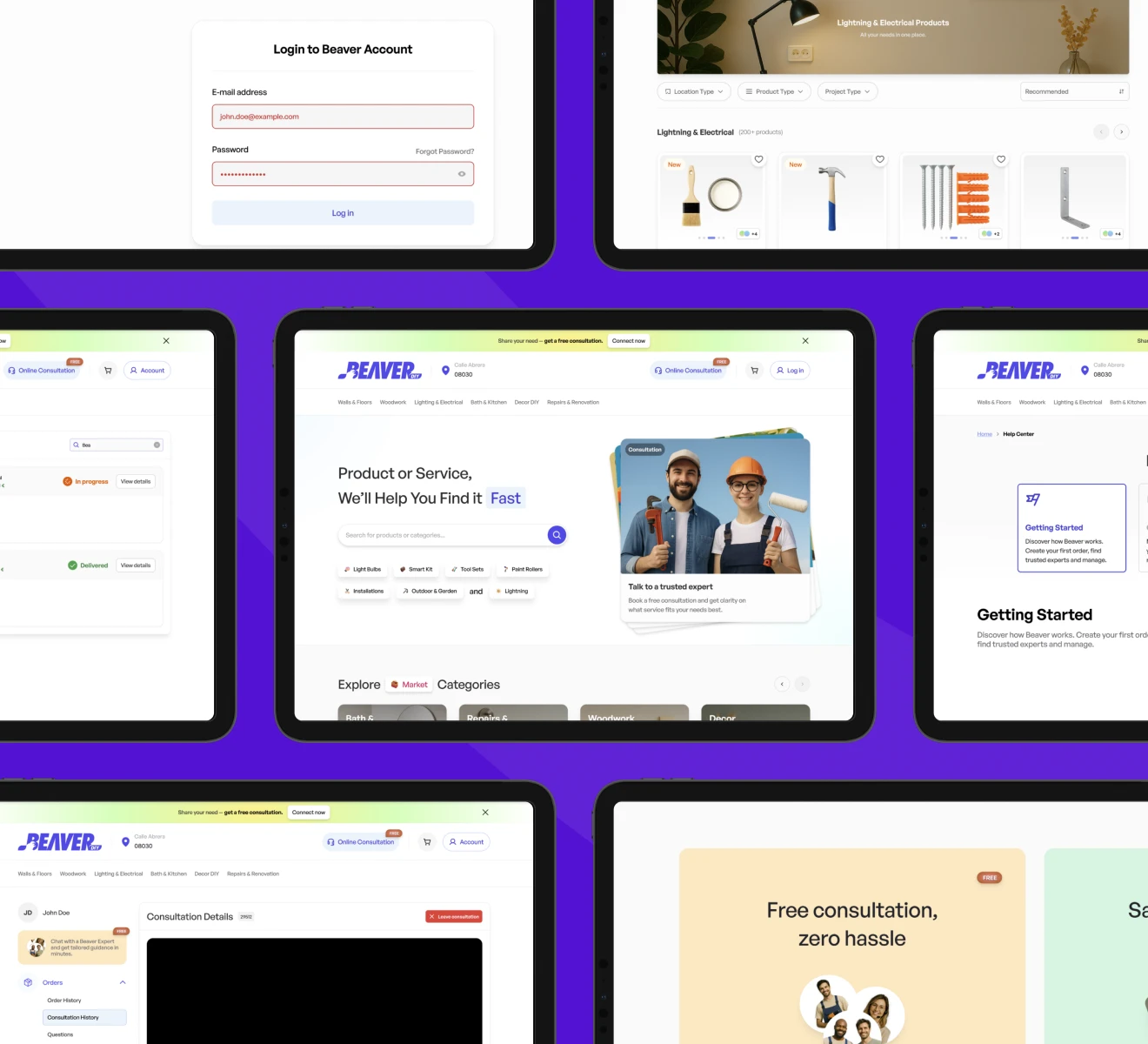Open Bath & Kitchen in the homepage navigation
1148x1044 pixels.
coord(489,403)
